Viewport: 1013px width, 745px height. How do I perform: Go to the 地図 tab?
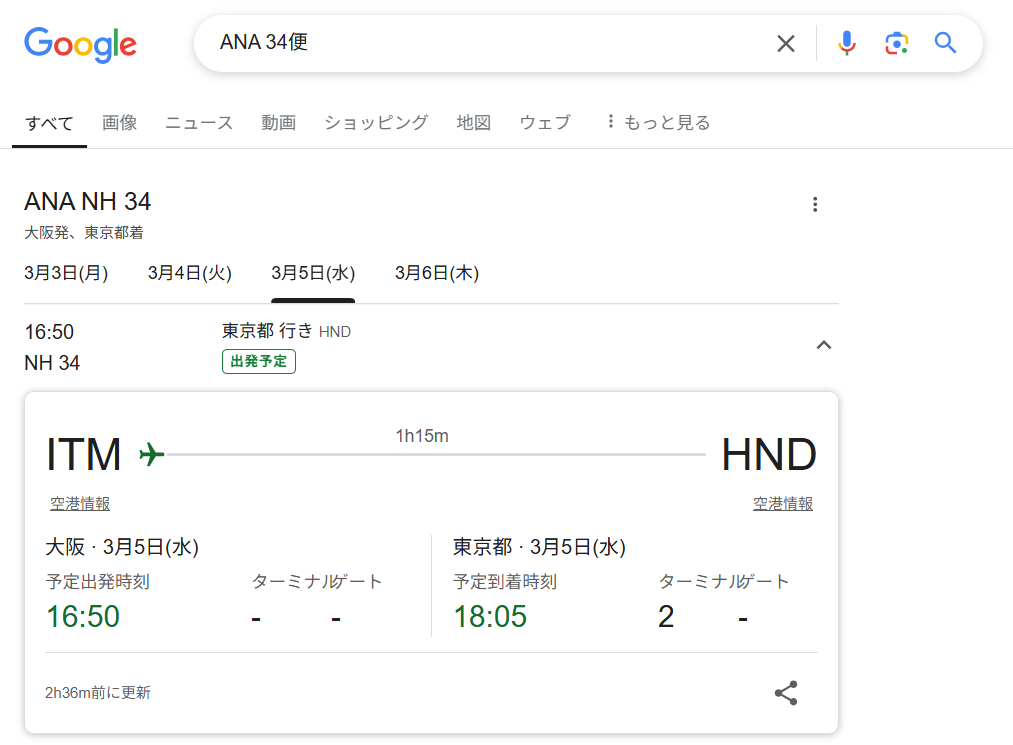pos(474,123)
